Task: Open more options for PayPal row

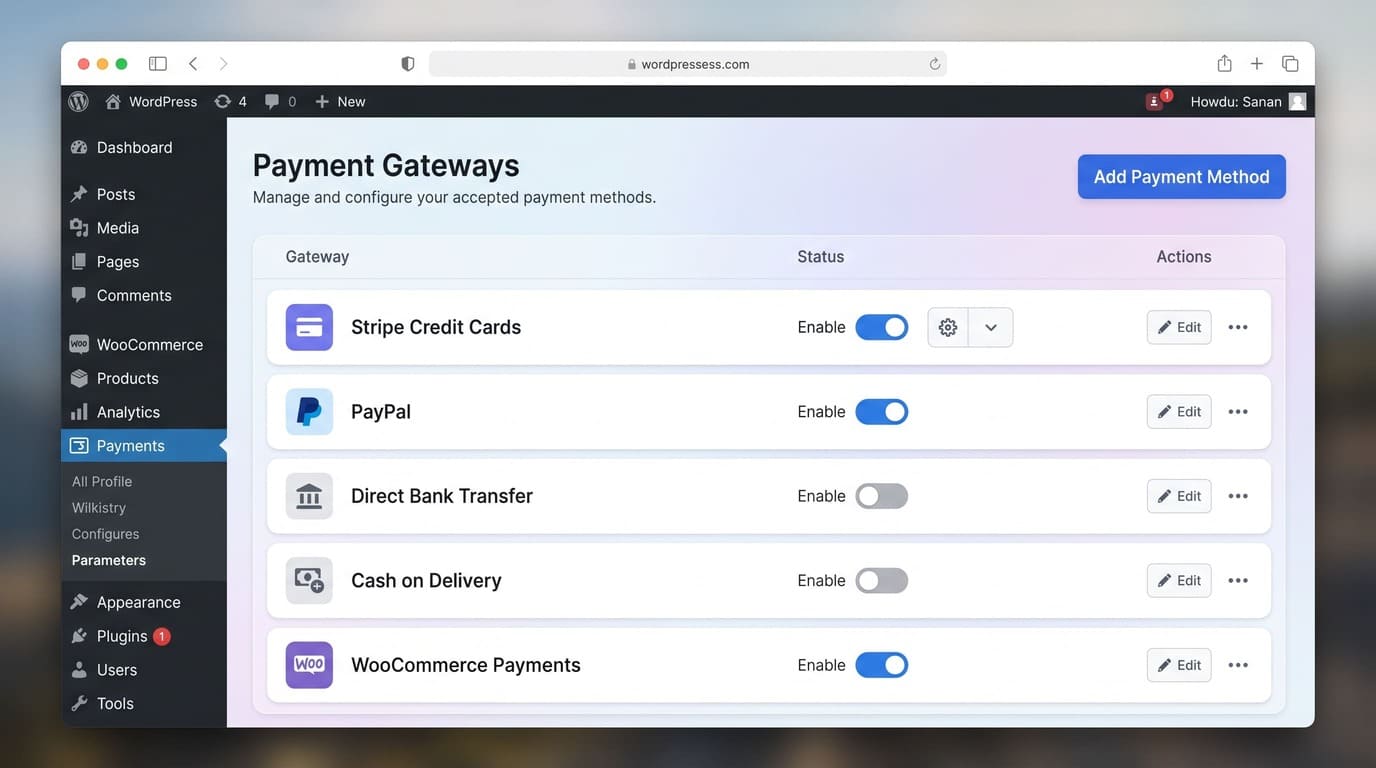Action: click(1238, 412)
